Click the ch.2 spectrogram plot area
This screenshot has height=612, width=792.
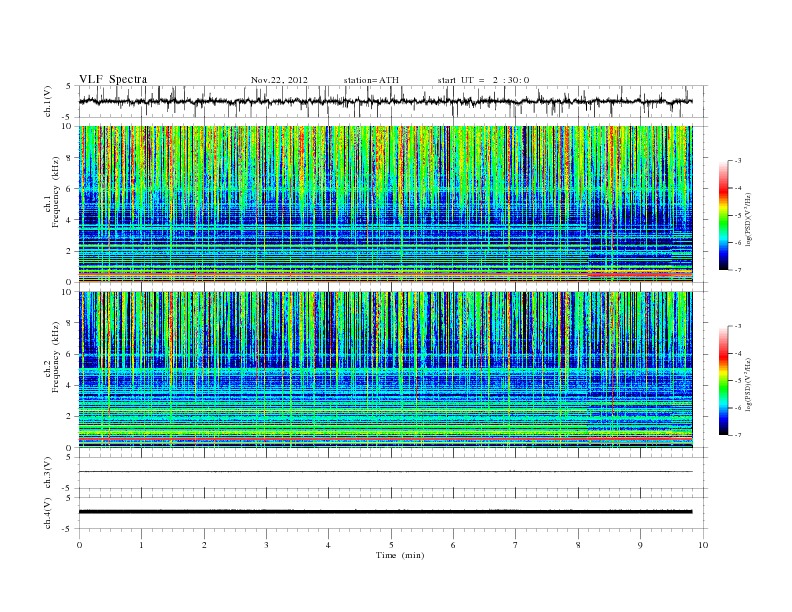tap(385, 369)
